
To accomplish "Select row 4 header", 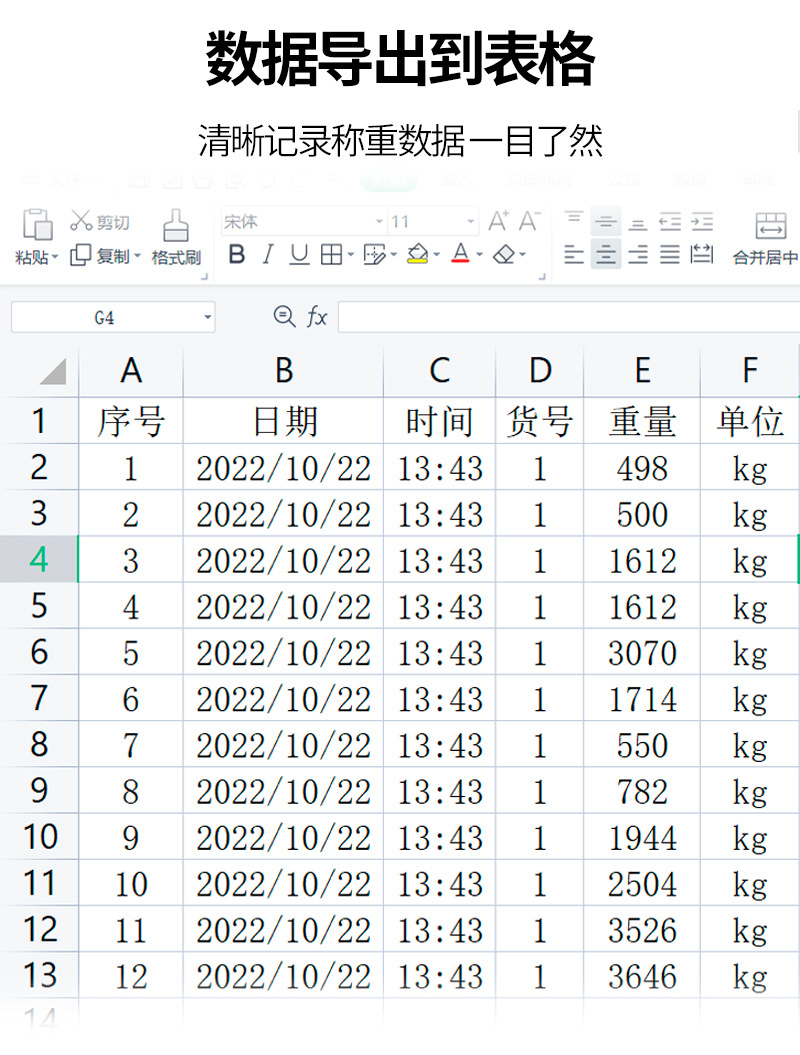I will pos(39,559).
